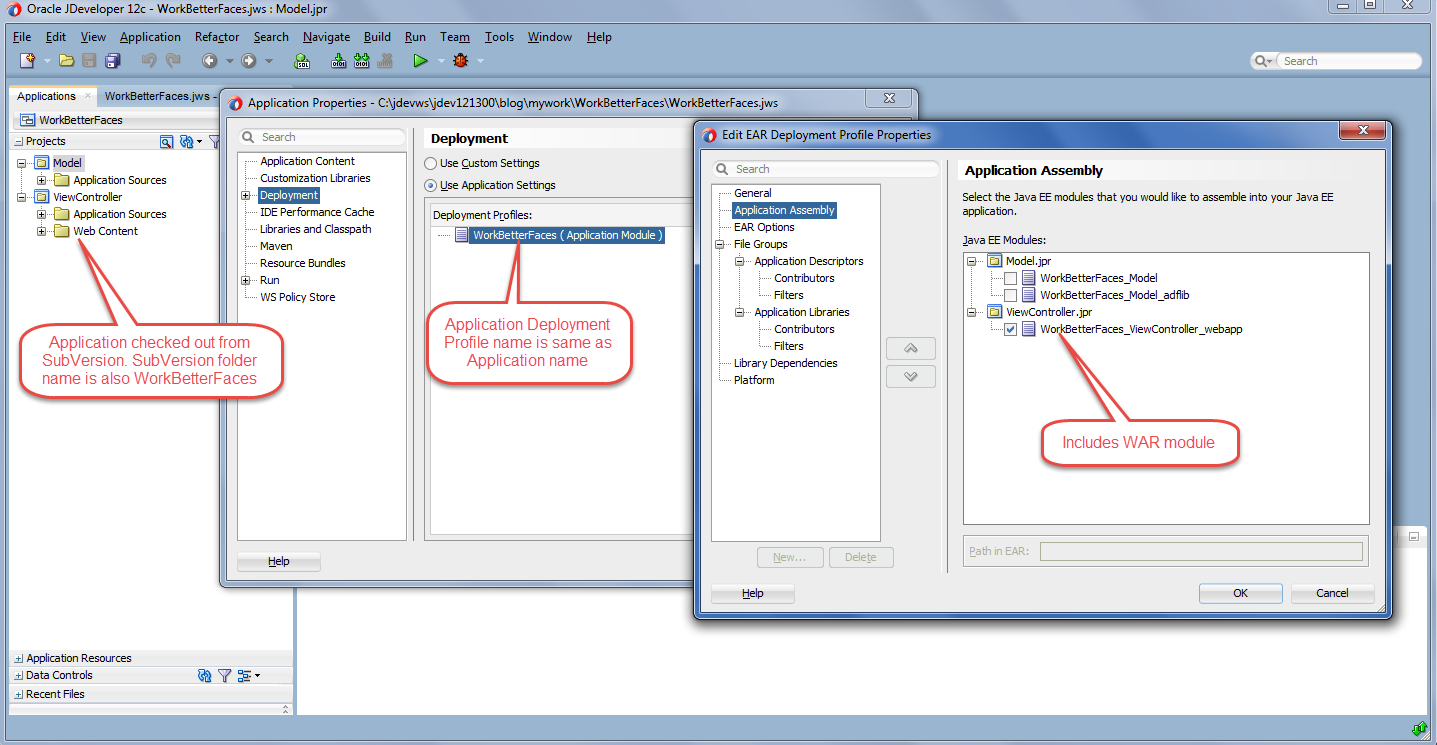
Task: Click Help in Application Properties dialog
Action: tap(279, 562)
